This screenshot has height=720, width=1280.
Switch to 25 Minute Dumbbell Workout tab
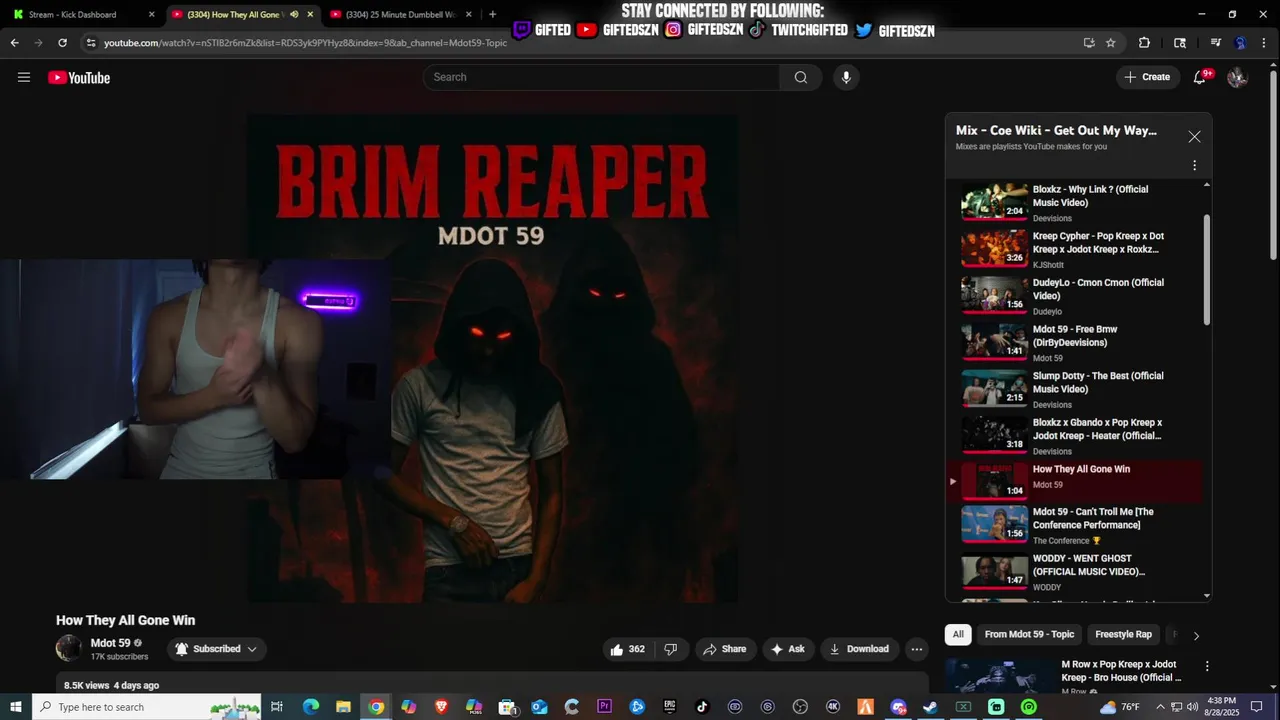tap(399, 14)
